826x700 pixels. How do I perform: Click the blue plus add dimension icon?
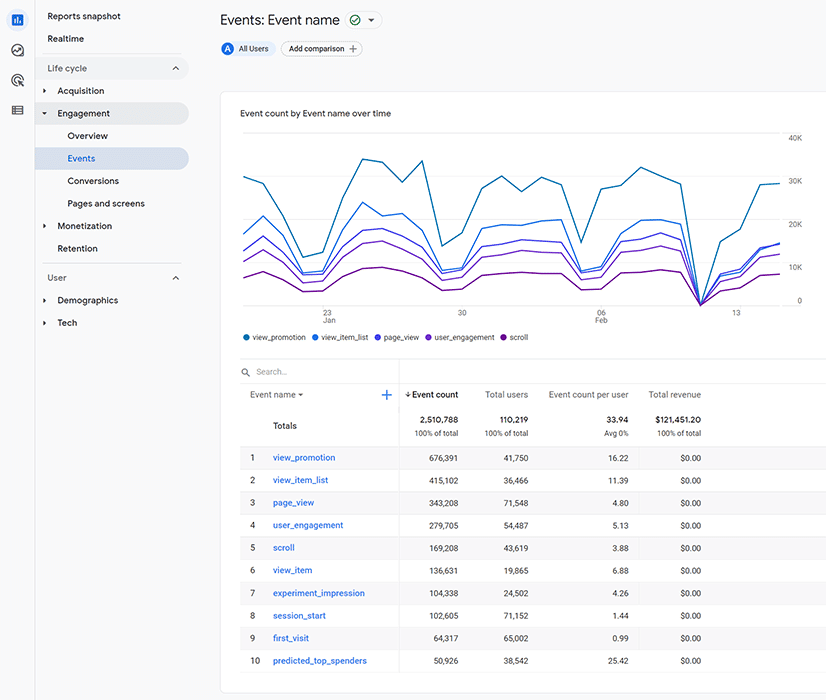(387, 395)
